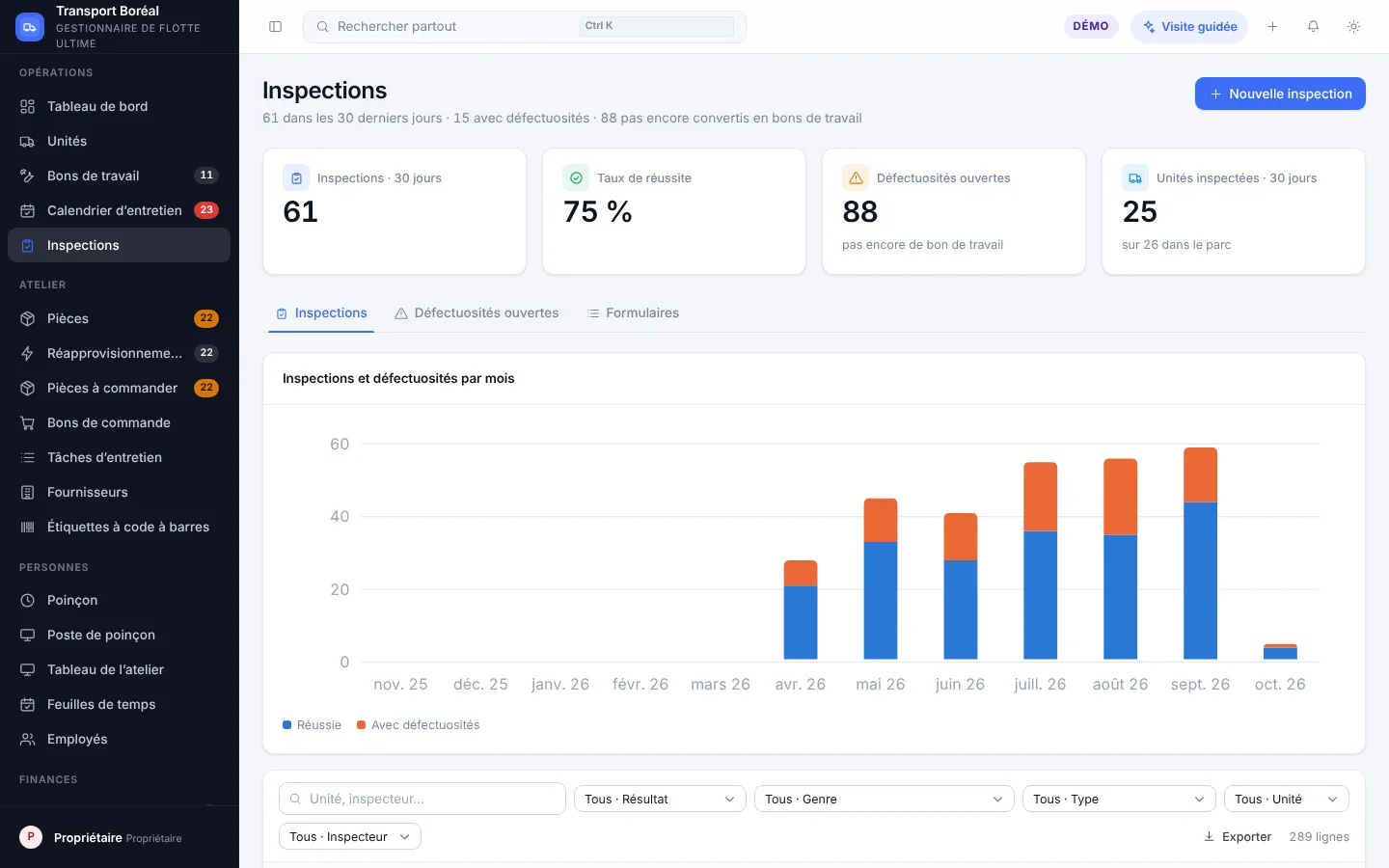Image resolution: width=1389 pixels, height=868 pixels.
Task: Open the Tous · Unité dropdown
Action: click(x=1287, y=799)
